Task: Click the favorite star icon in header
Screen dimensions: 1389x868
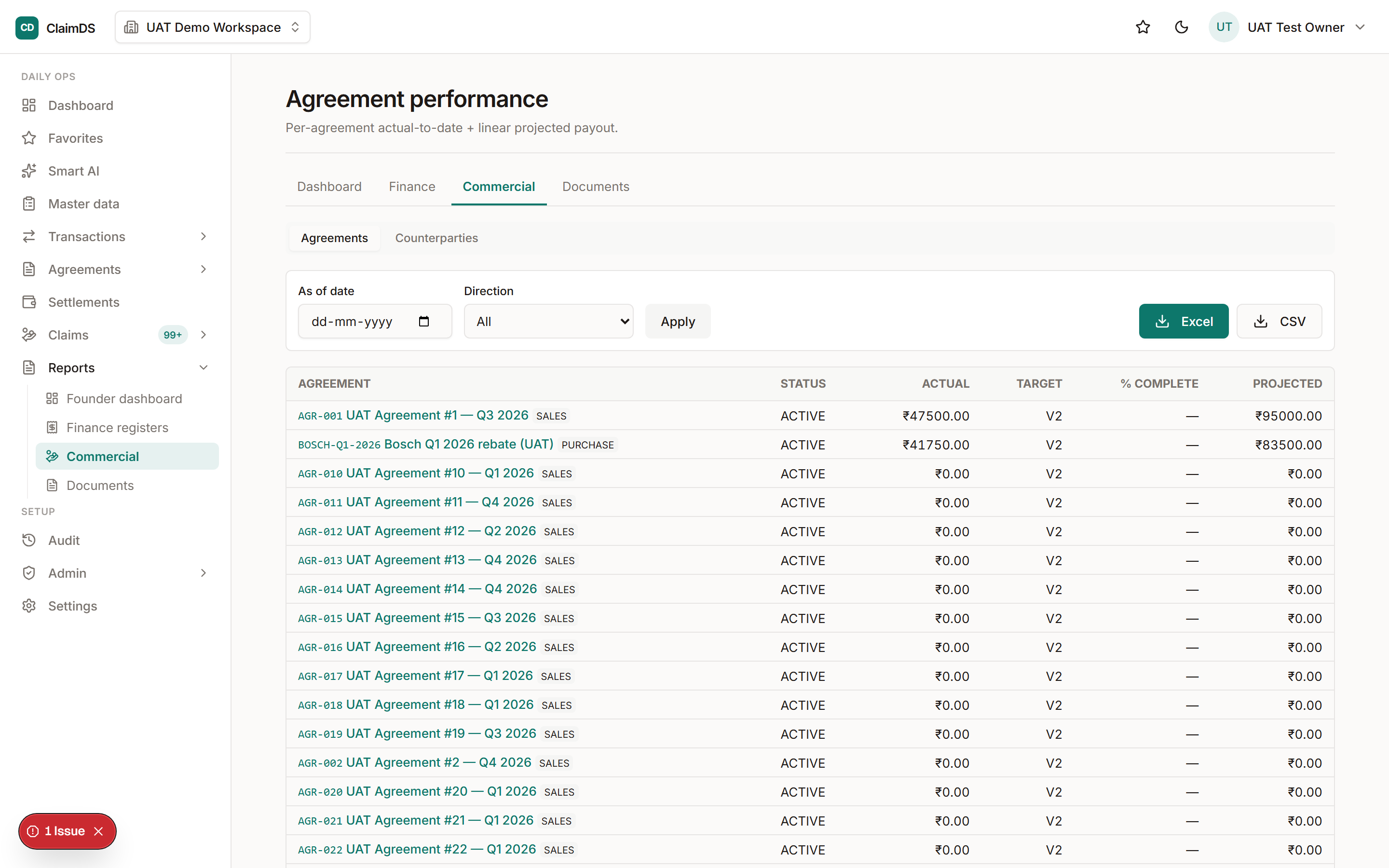Action: [x=1143, y=27]
